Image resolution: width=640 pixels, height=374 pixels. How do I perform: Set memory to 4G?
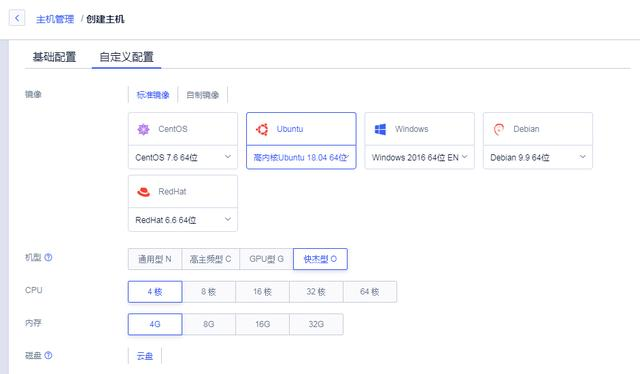[x=155, y=324]
